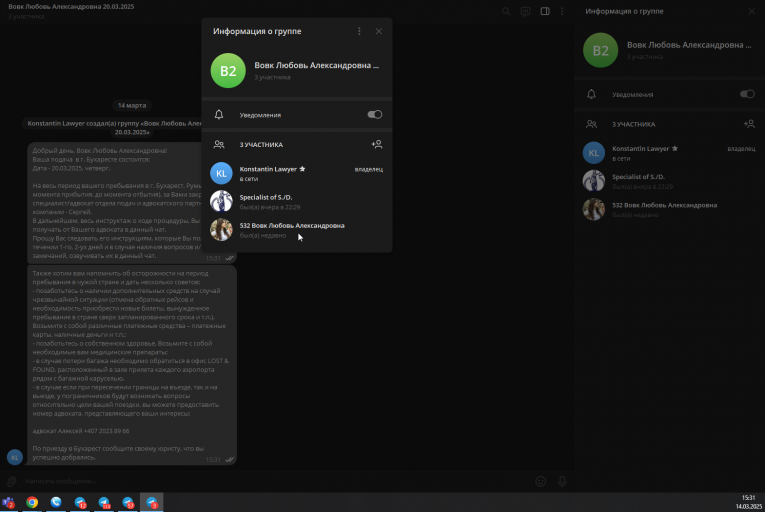765x512 pixels.
Task: Click the add member icon in the dialog
Action: 377,144
